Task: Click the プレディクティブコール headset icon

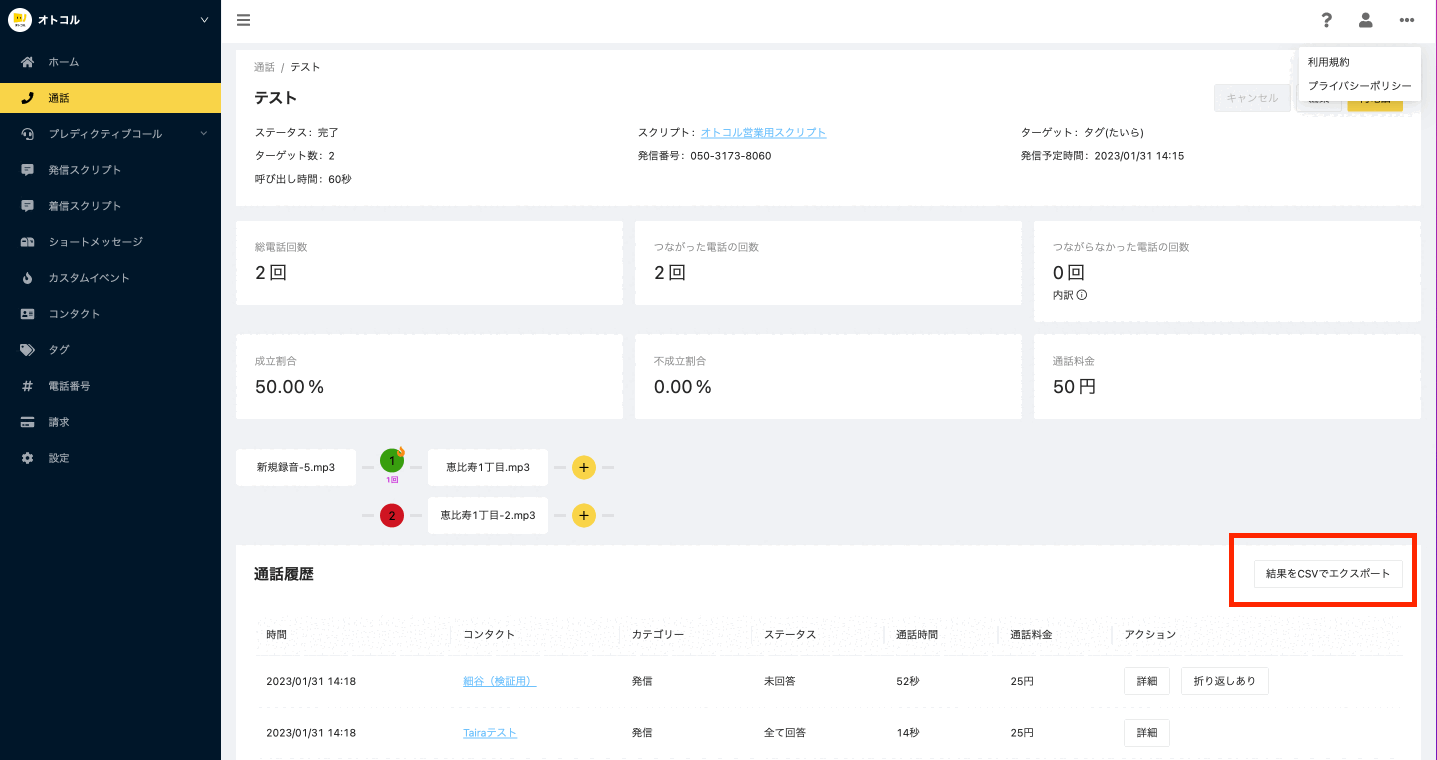Action: pos(28,134)
